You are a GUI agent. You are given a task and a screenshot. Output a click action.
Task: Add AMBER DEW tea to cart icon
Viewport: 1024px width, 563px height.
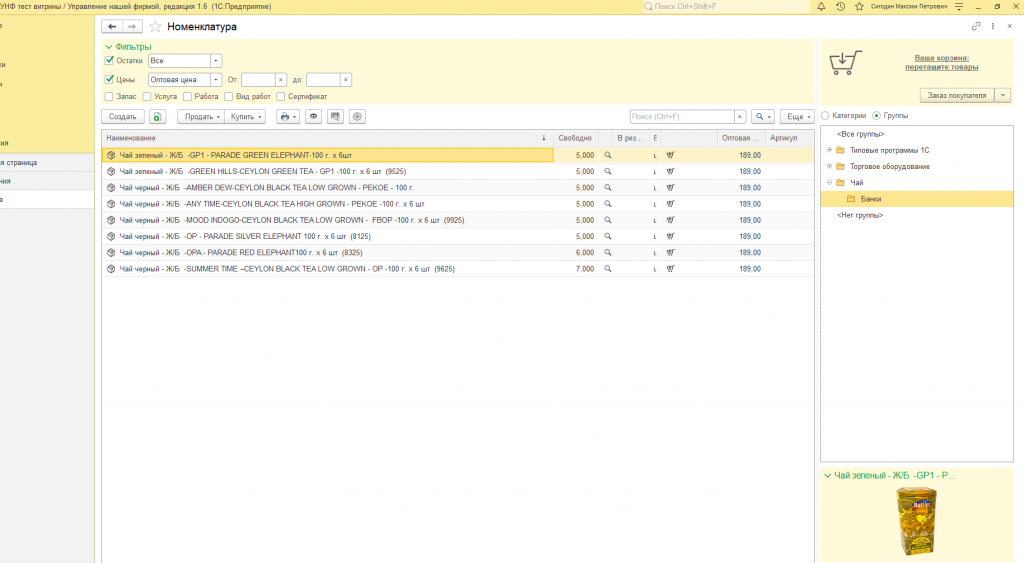point(670,188)
